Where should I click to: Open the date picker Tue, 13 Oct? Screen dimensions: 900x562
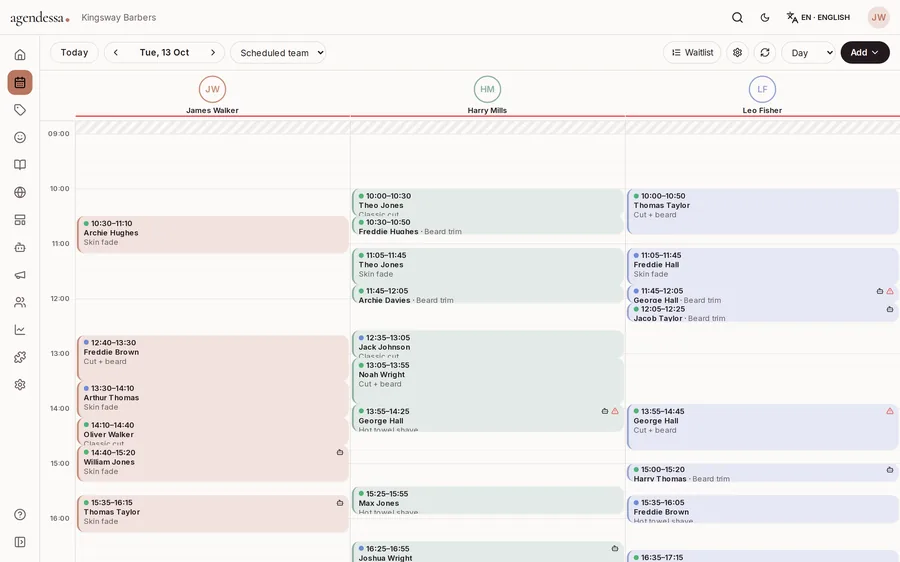tap(164, 52)
